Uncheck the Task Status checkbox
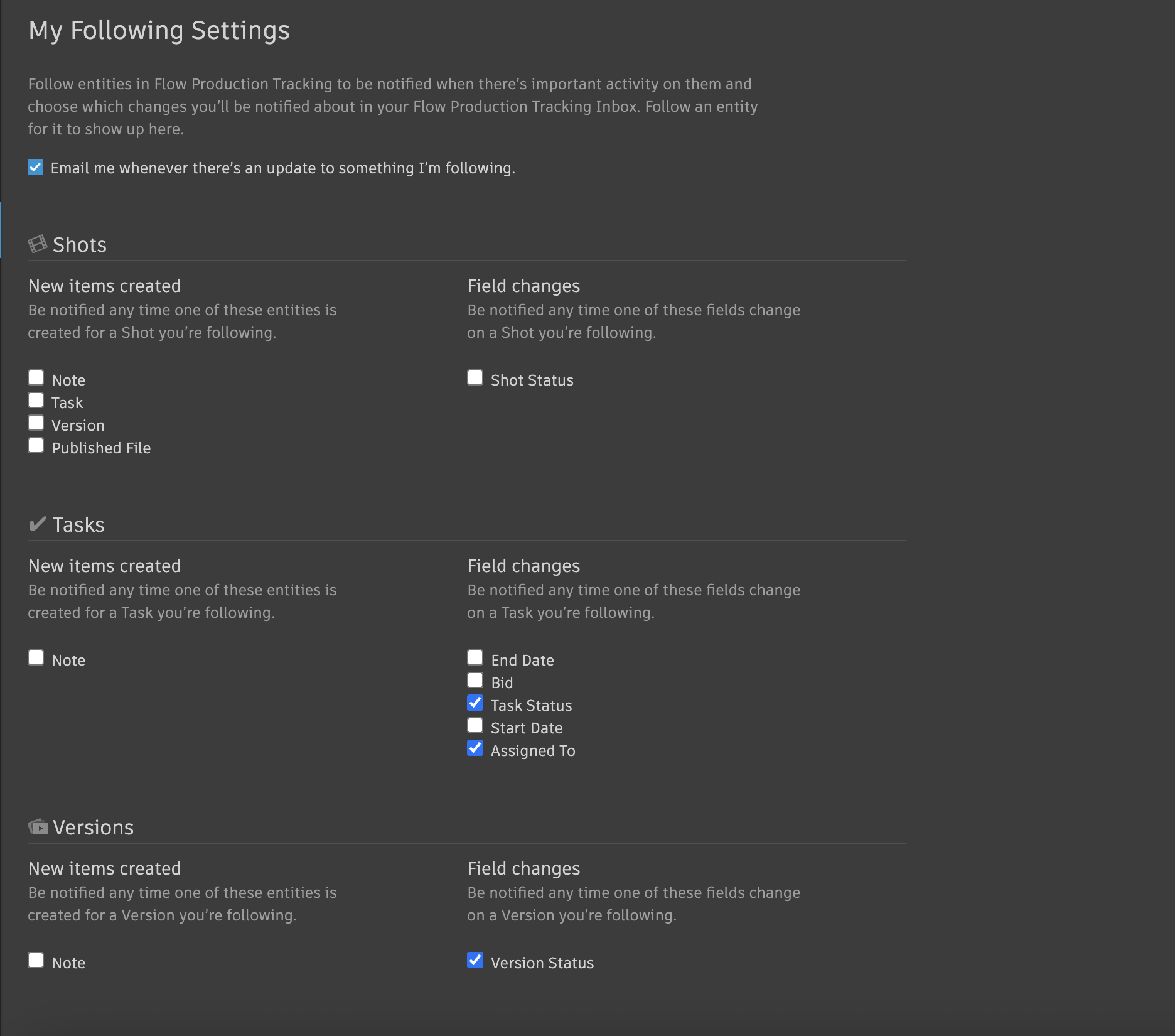This screenshot has width=1175, height=1036. (x=475, y=703)
